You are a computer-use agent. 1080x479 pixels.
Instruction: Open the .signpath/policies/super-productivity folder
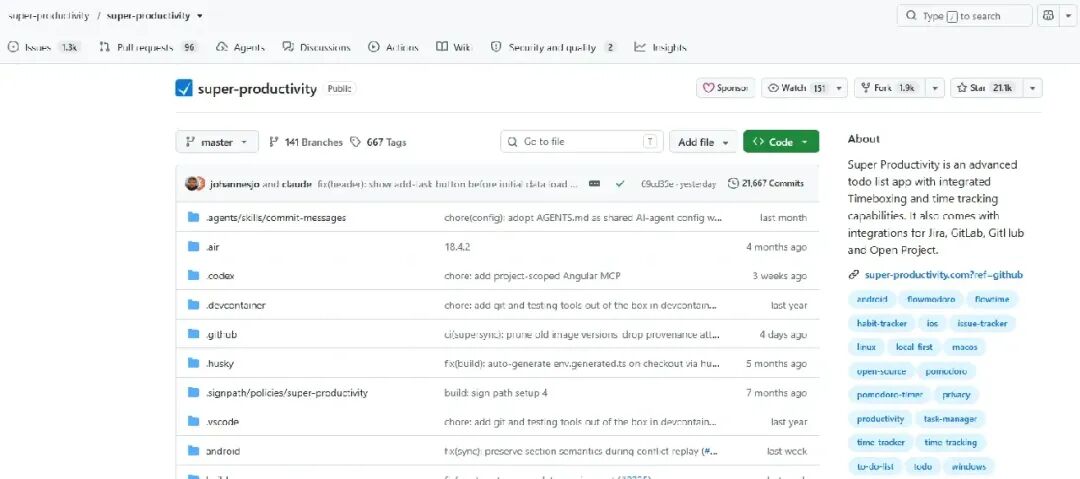click(x=287, y=393)
